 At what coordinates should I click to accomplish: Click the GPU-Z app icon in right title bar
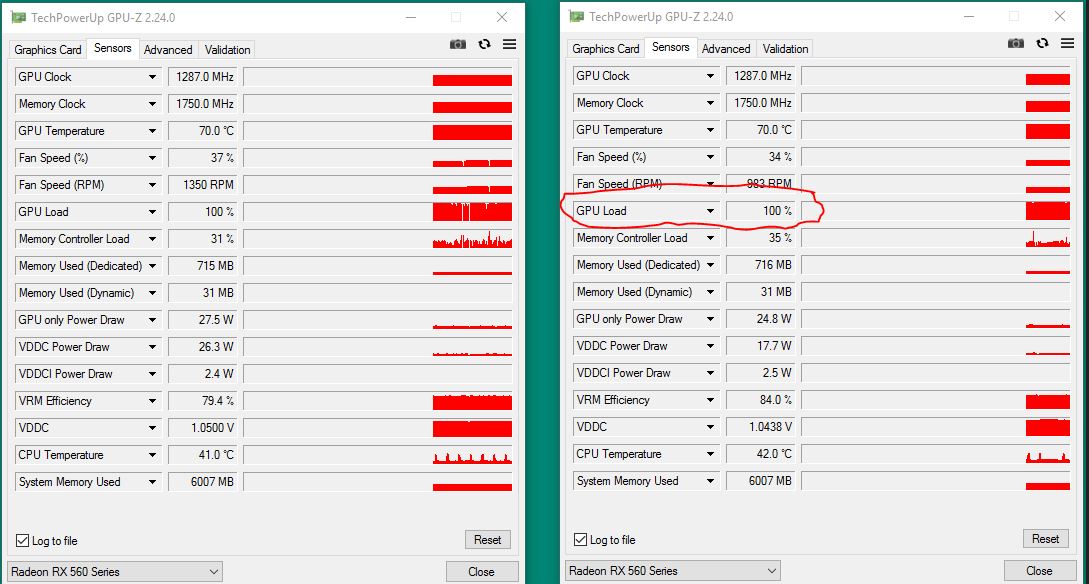click(576, 16)
